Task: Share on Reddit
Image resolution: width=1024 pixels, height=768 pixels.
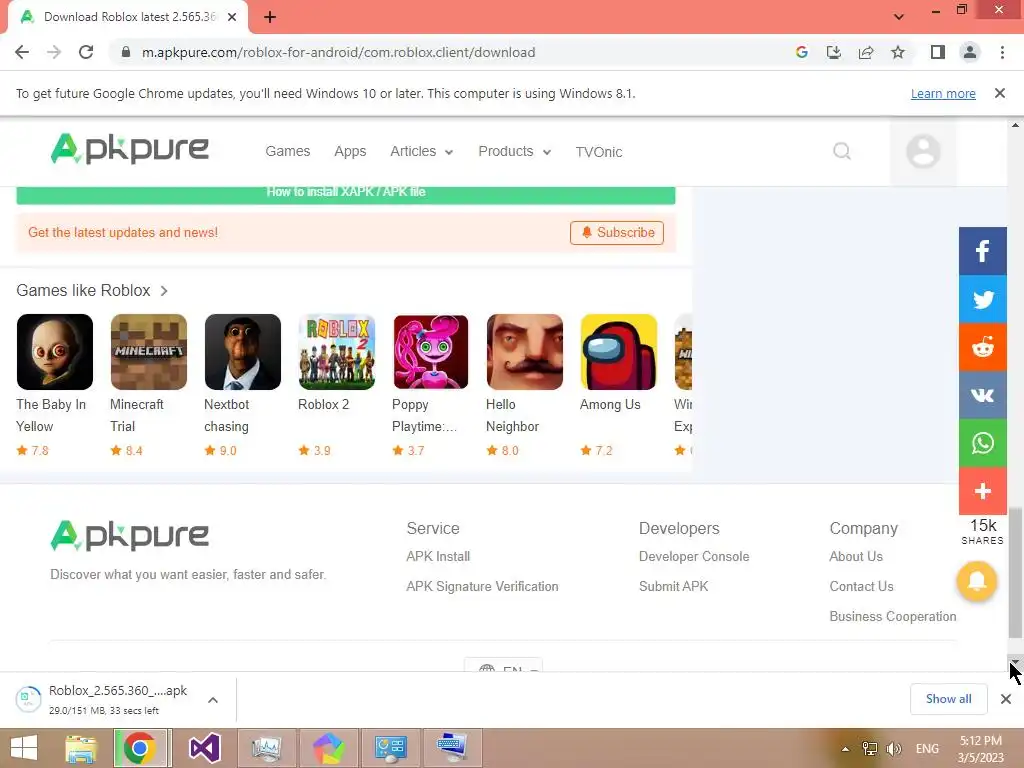Action: 982,347
